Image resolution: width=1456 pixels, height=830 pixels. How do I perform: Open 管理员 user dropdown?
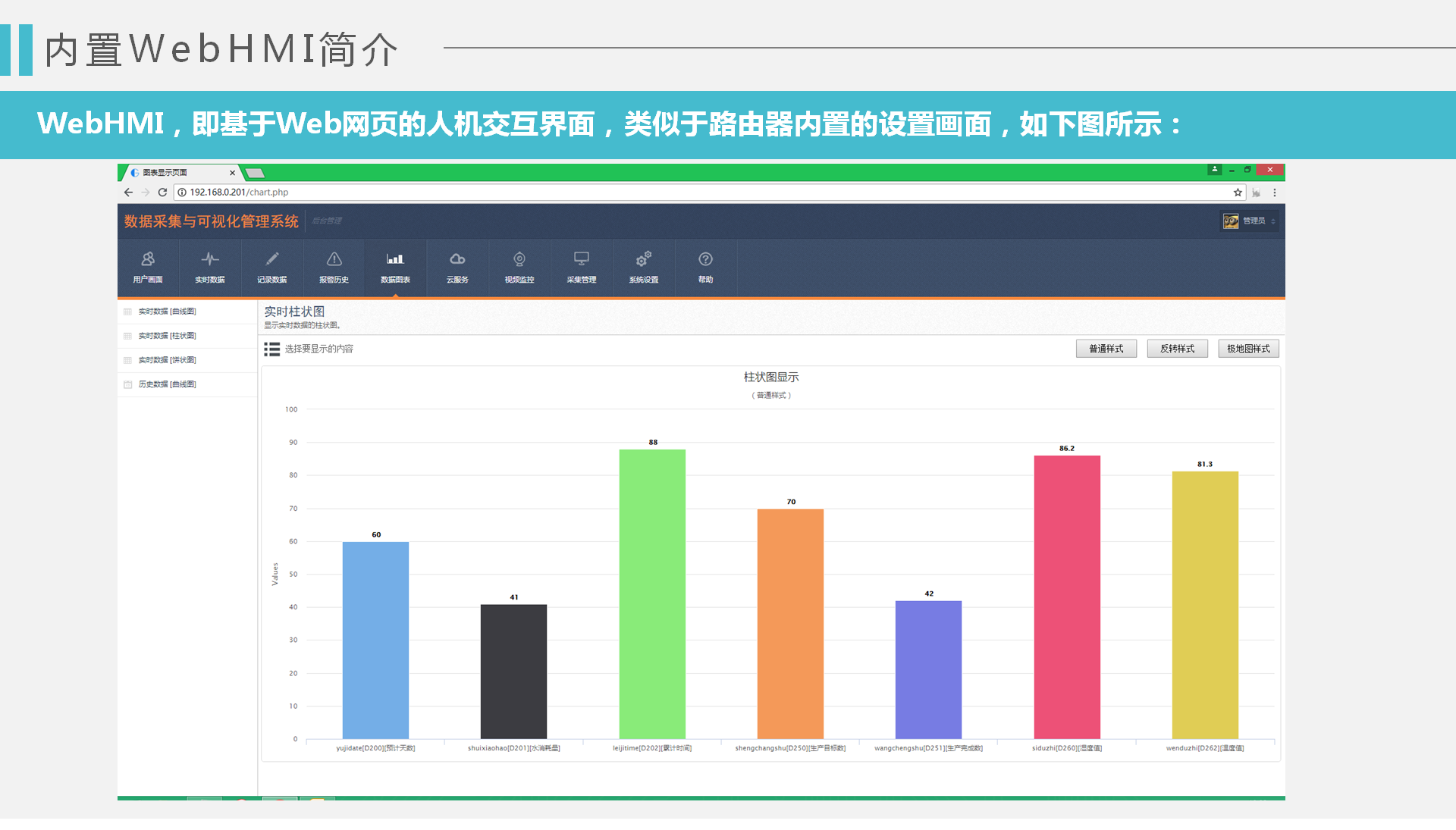(x=1249, y=221)
